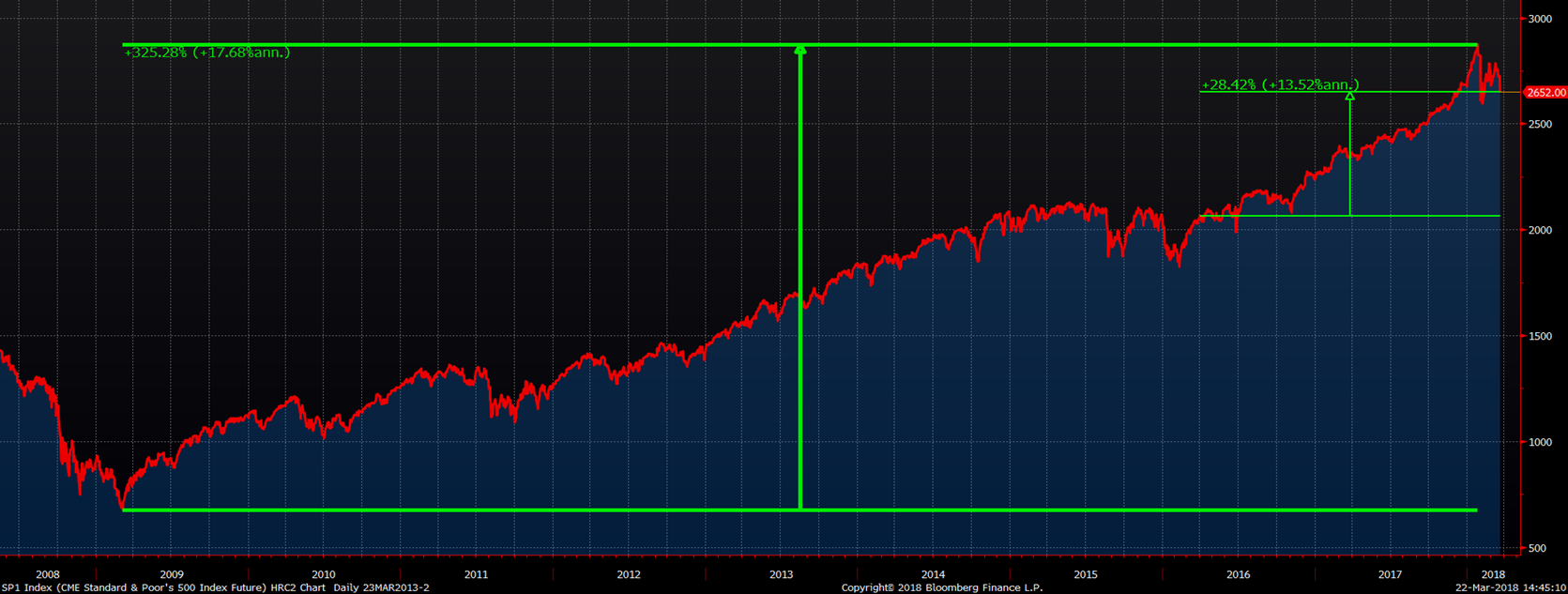Select the thick vertical green measurement line
Viewport: 1568px width, 594px height.
(x=800, y=282)
